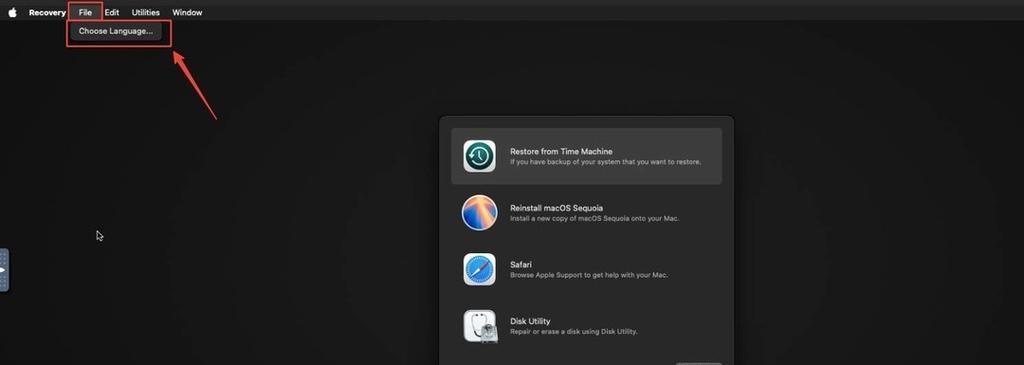This screenshot has height=365, width=1024.
Task: Click 'Repair or erase a disk' description
Action: click(x=573, y=332)
